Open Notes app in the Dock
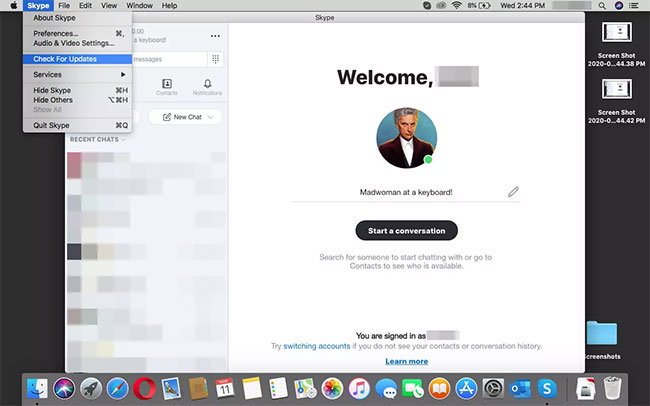 (252, 389)
